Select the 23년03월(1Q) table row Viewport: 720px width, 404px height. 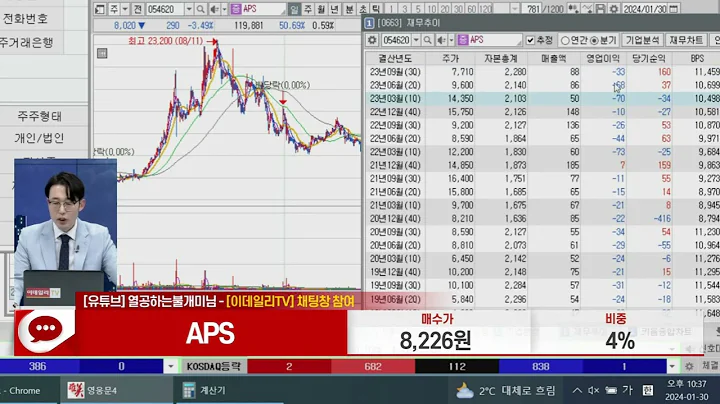coord(542,98)
